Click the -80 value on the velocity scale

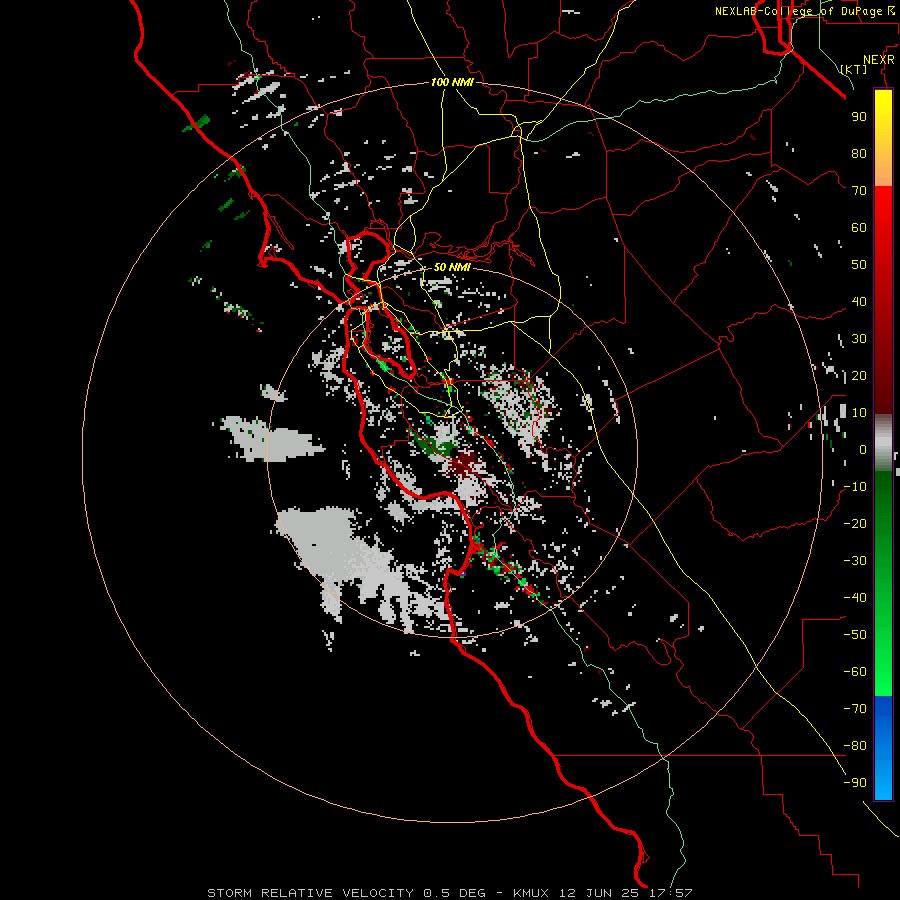point(855,746)
